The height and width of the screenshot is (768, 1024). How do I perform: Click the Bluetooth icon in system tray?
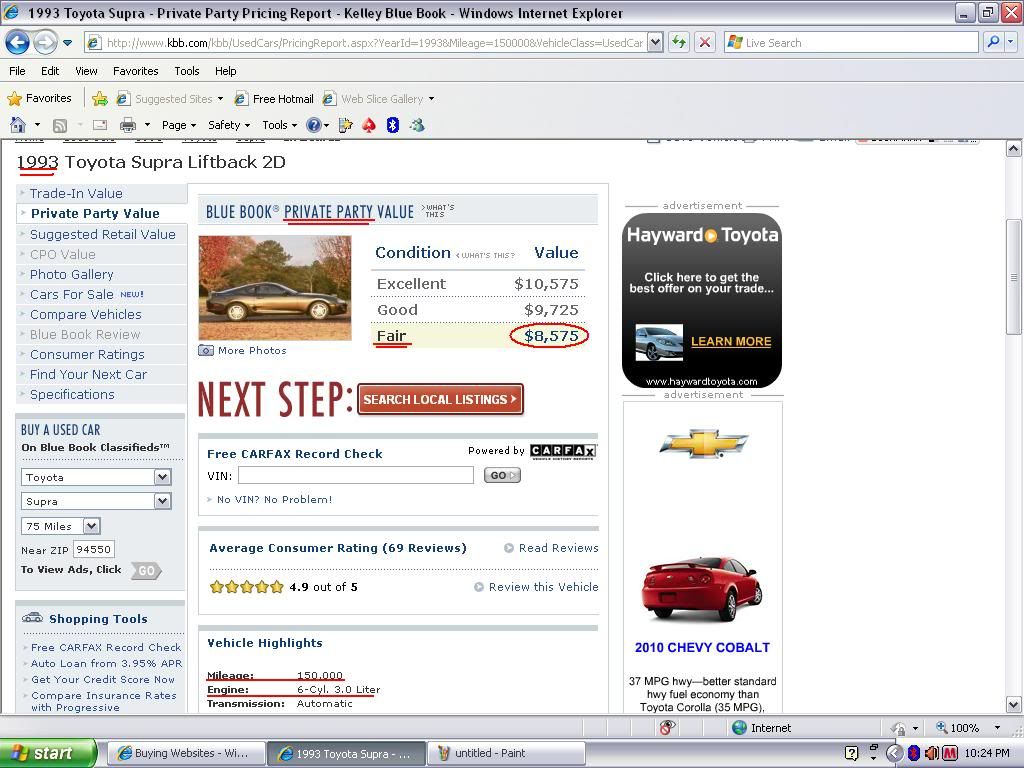point(914,754)
